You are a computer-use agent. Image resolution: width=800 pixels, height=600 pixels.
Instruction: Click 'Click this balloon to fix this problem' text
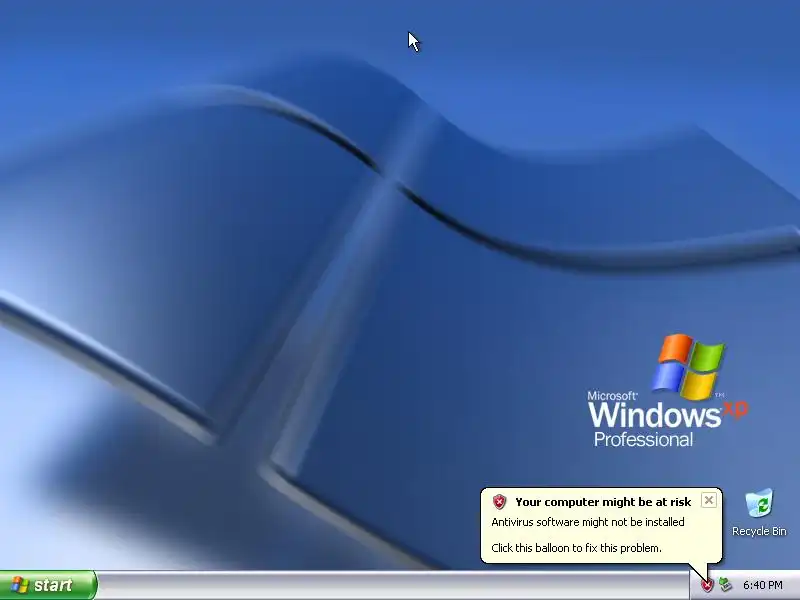[x=577, y=548]
